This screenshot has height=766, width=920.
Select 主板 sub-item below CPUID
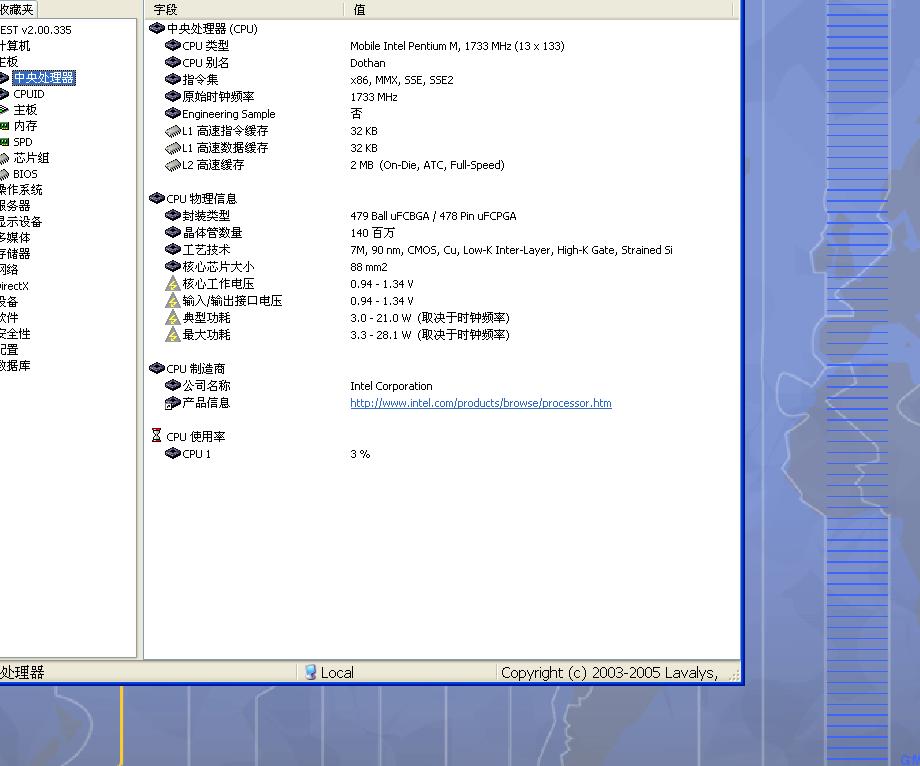pos(25,110)
